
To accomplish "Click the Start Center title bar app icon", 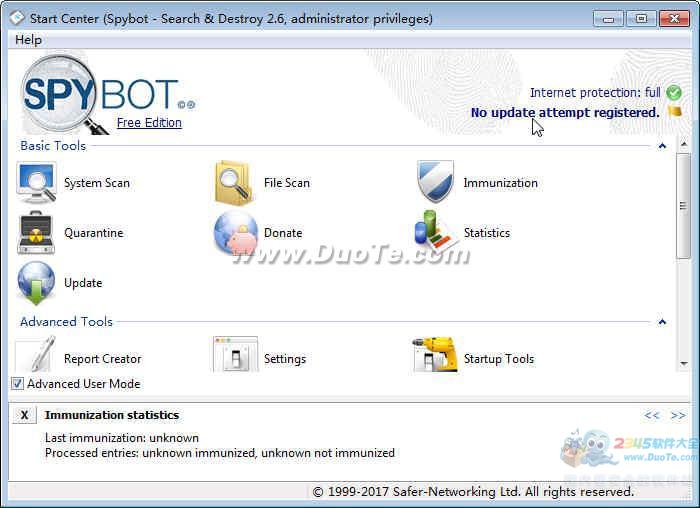I will pos(17,18).
